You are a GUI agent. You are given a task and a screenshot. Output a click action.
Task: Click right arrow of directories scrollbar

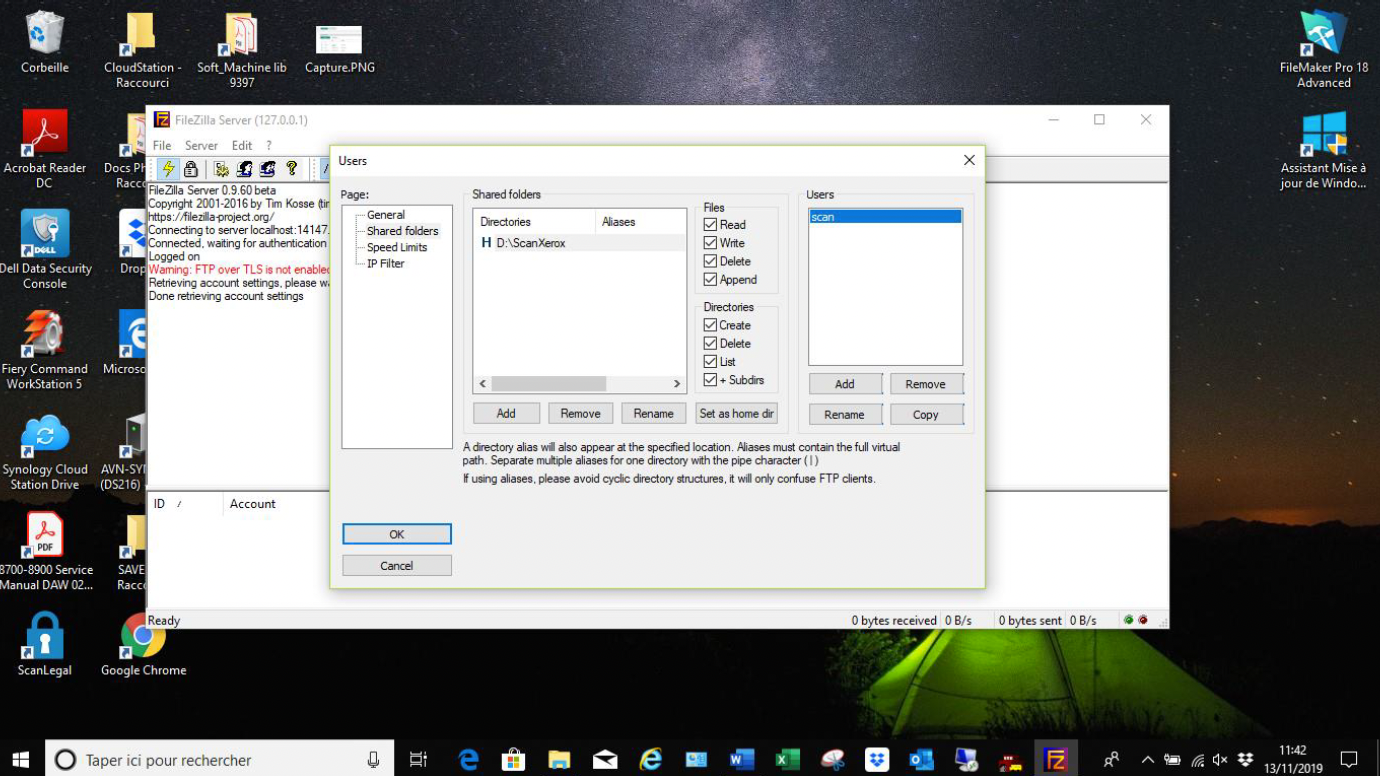(x=677, y=384)
